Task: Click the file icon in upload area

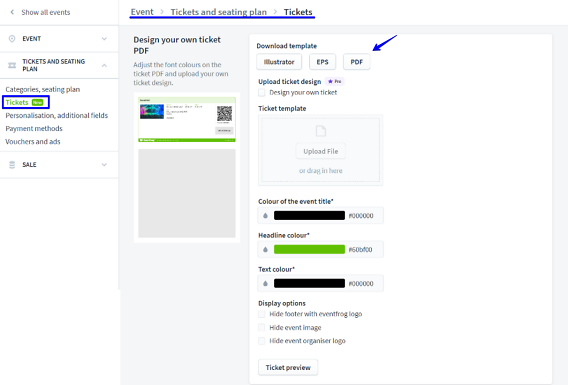Action: tap(321, 131)
